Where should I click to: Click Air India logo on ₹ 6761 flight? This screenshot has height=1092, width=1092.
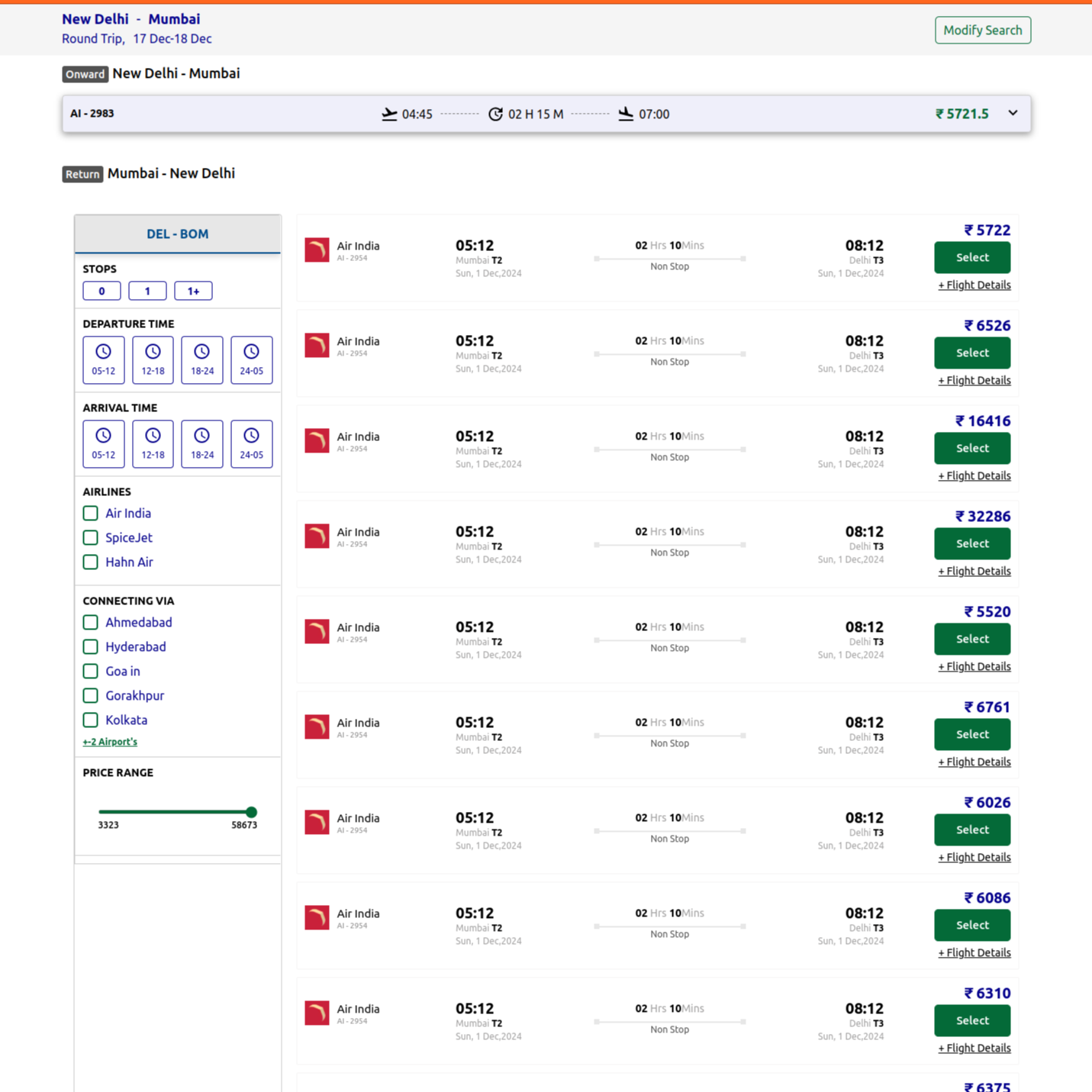[317, 727]
